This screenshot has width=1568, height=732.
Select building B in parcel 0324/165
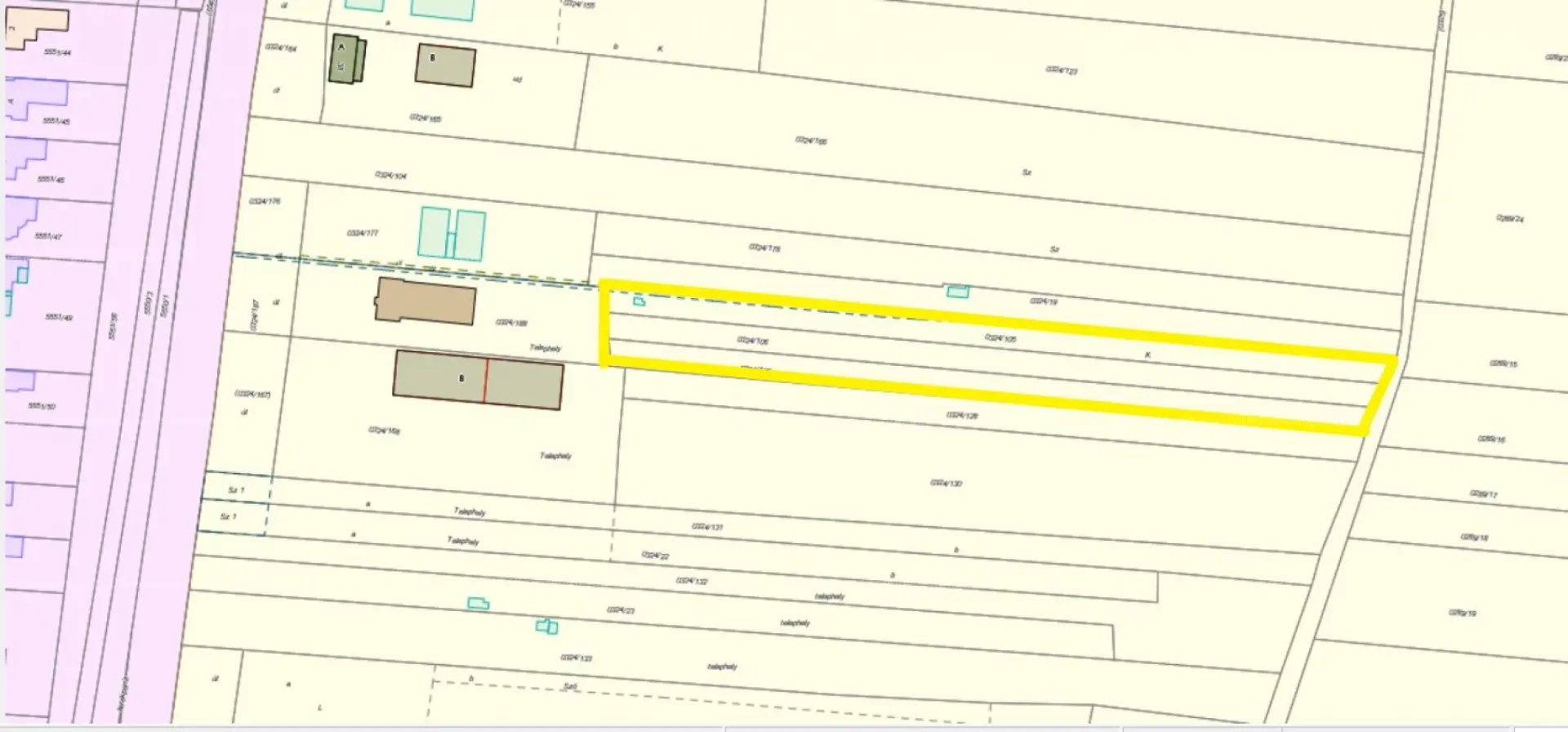[x=445, y=65]
